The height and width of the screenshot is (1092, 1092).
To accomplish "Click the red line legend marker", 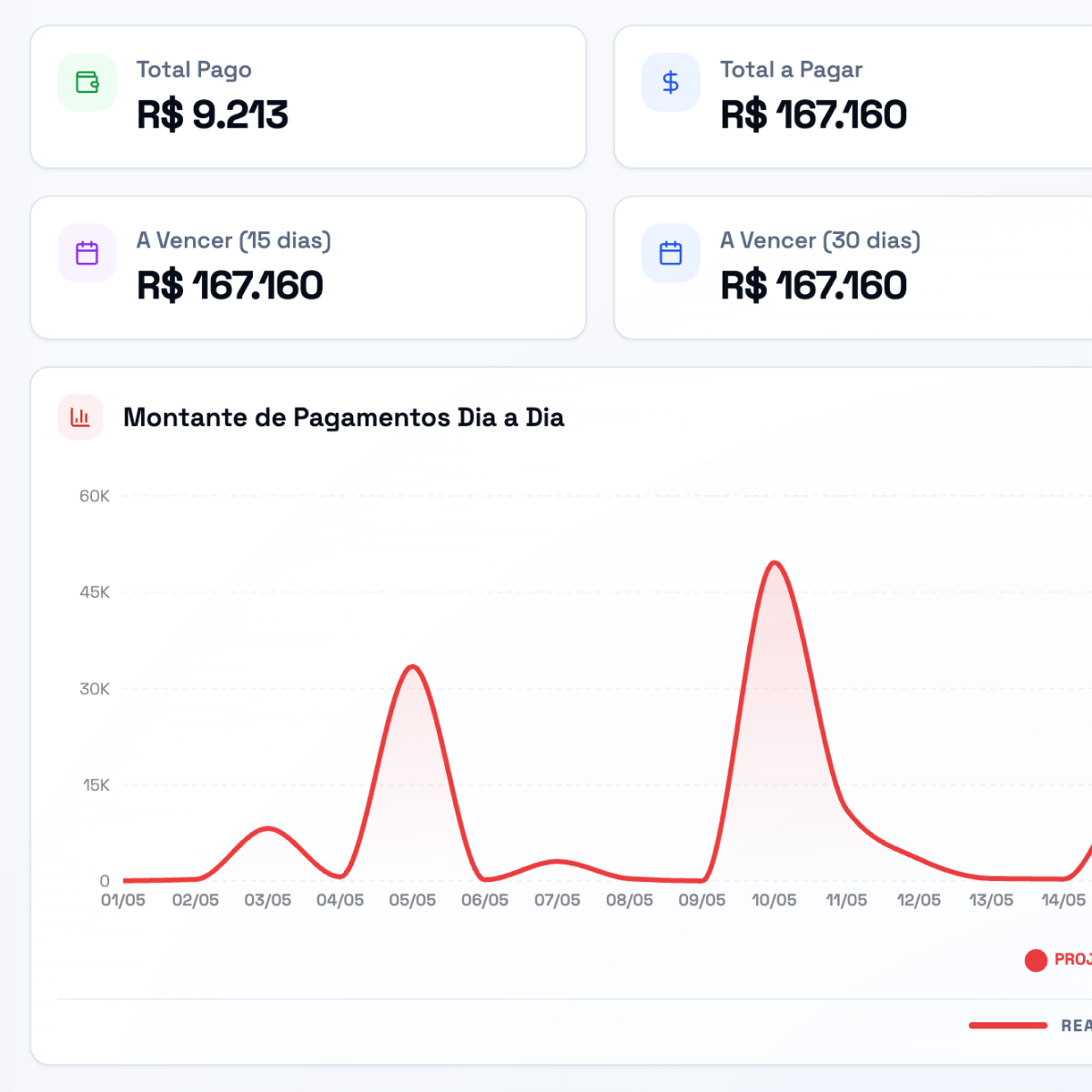I will (x=1008, y=1026).
